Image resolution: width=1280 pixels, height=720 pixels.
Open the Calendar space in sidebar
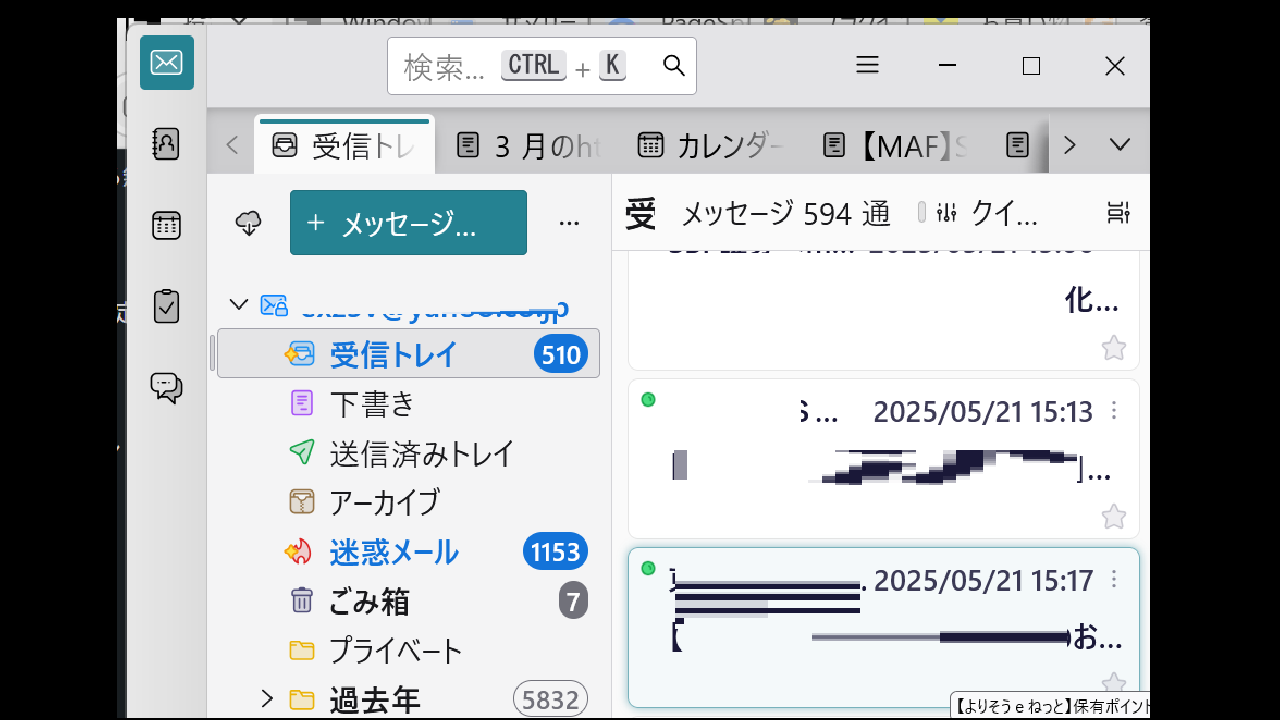[166, 226]
